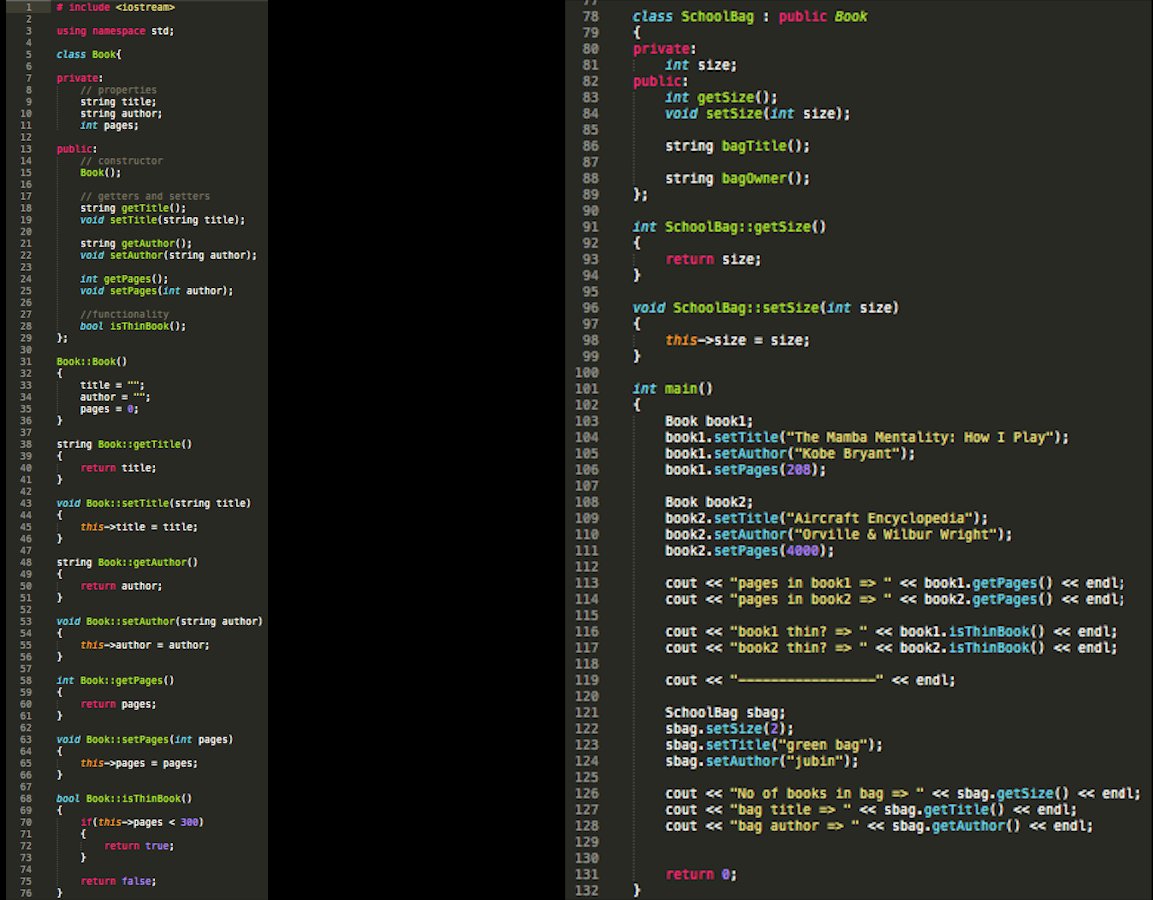The width and height of the screenshot is (1153, 900).
Task: Click the 'int main()' function header
Action: click(673, 388)
